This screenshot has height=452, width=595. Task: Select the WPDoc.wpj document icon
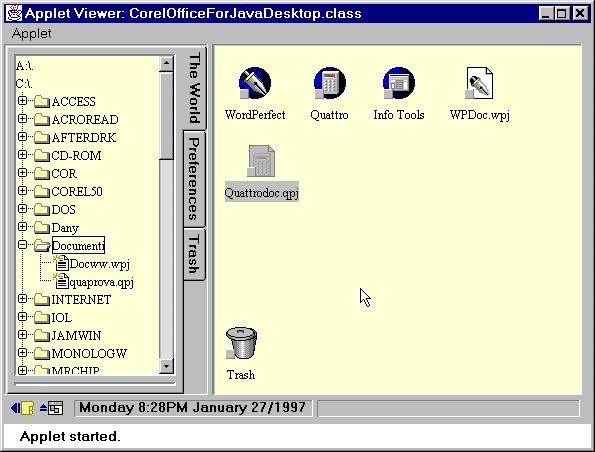(x=479, y=83)
